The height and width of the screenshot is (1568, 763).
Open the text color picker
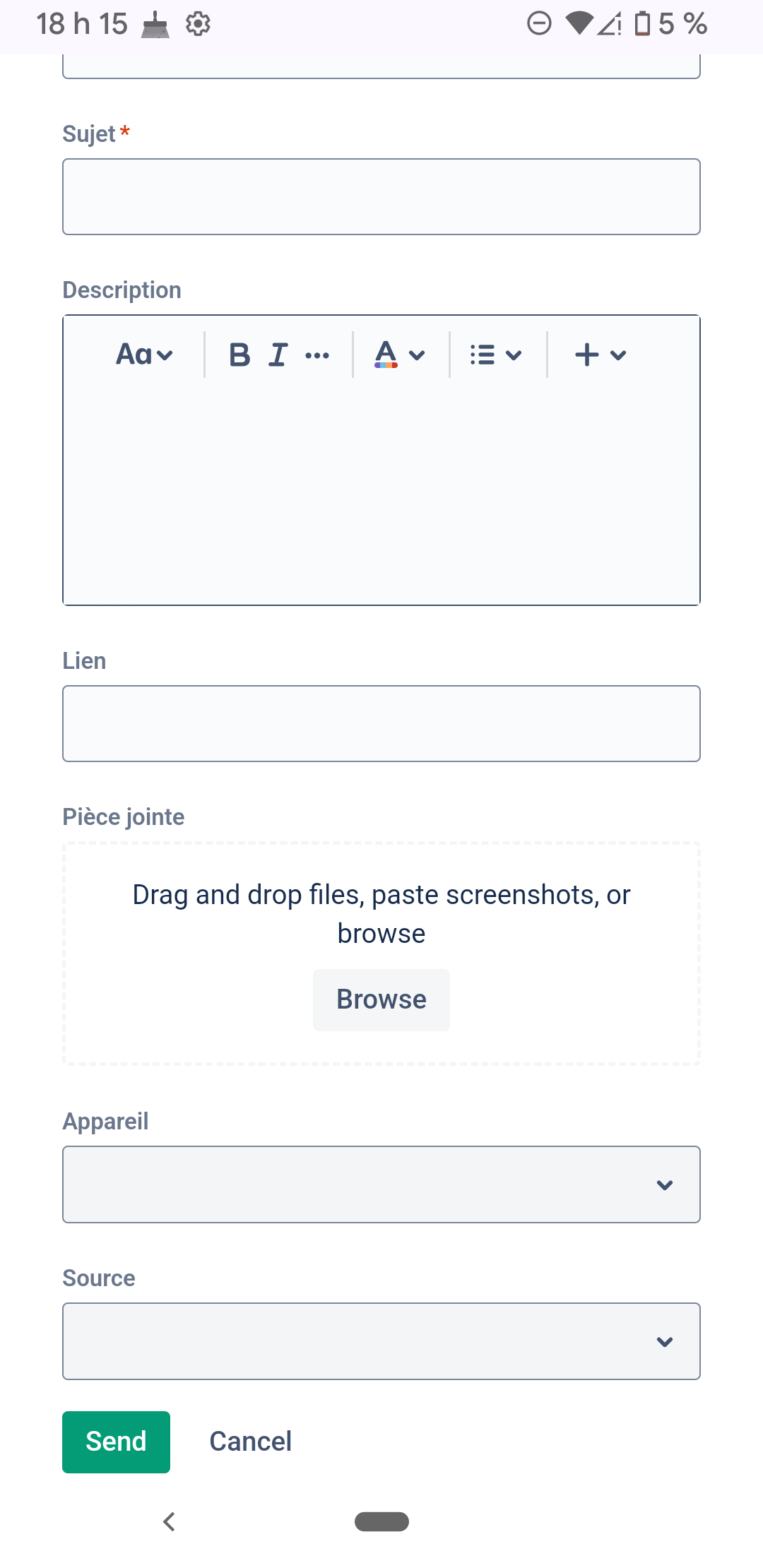(399, 355)
